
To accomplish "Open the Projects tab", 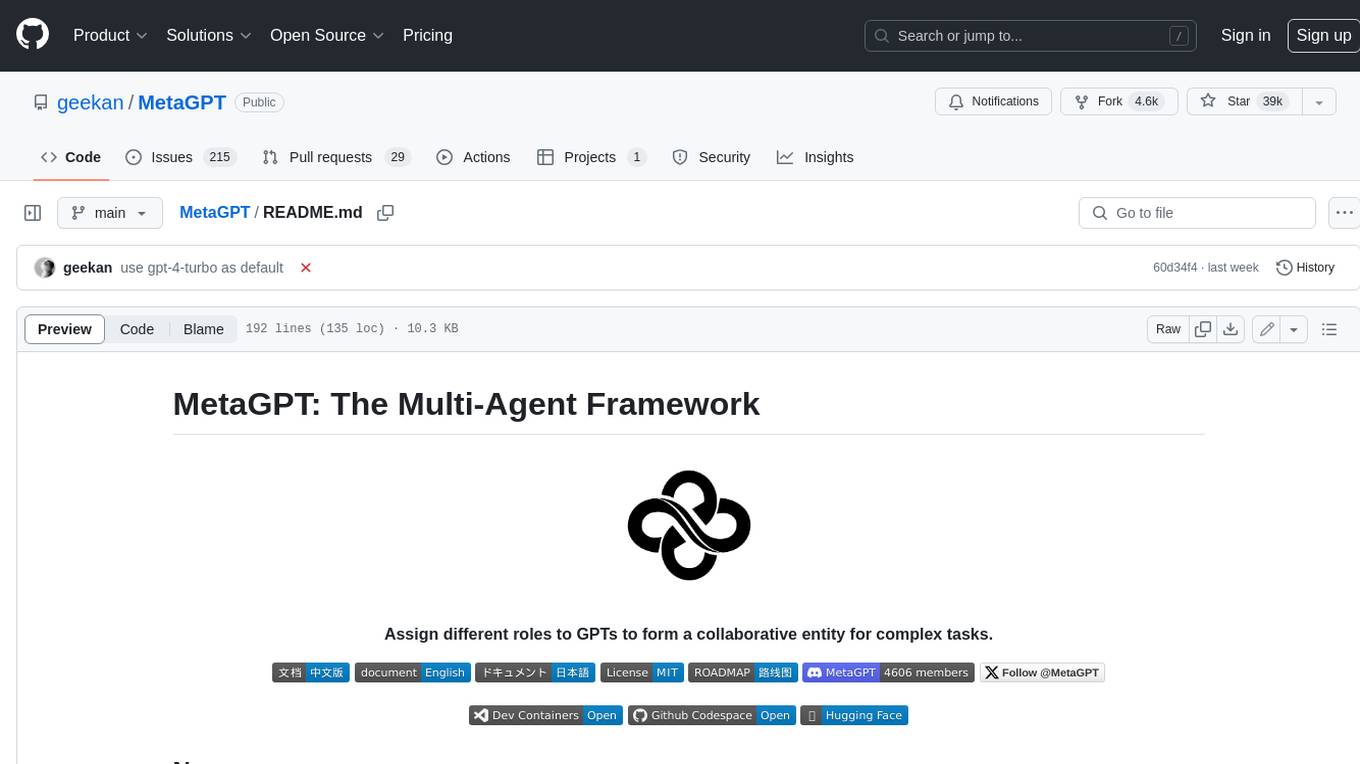I will [x=592, y=157].
